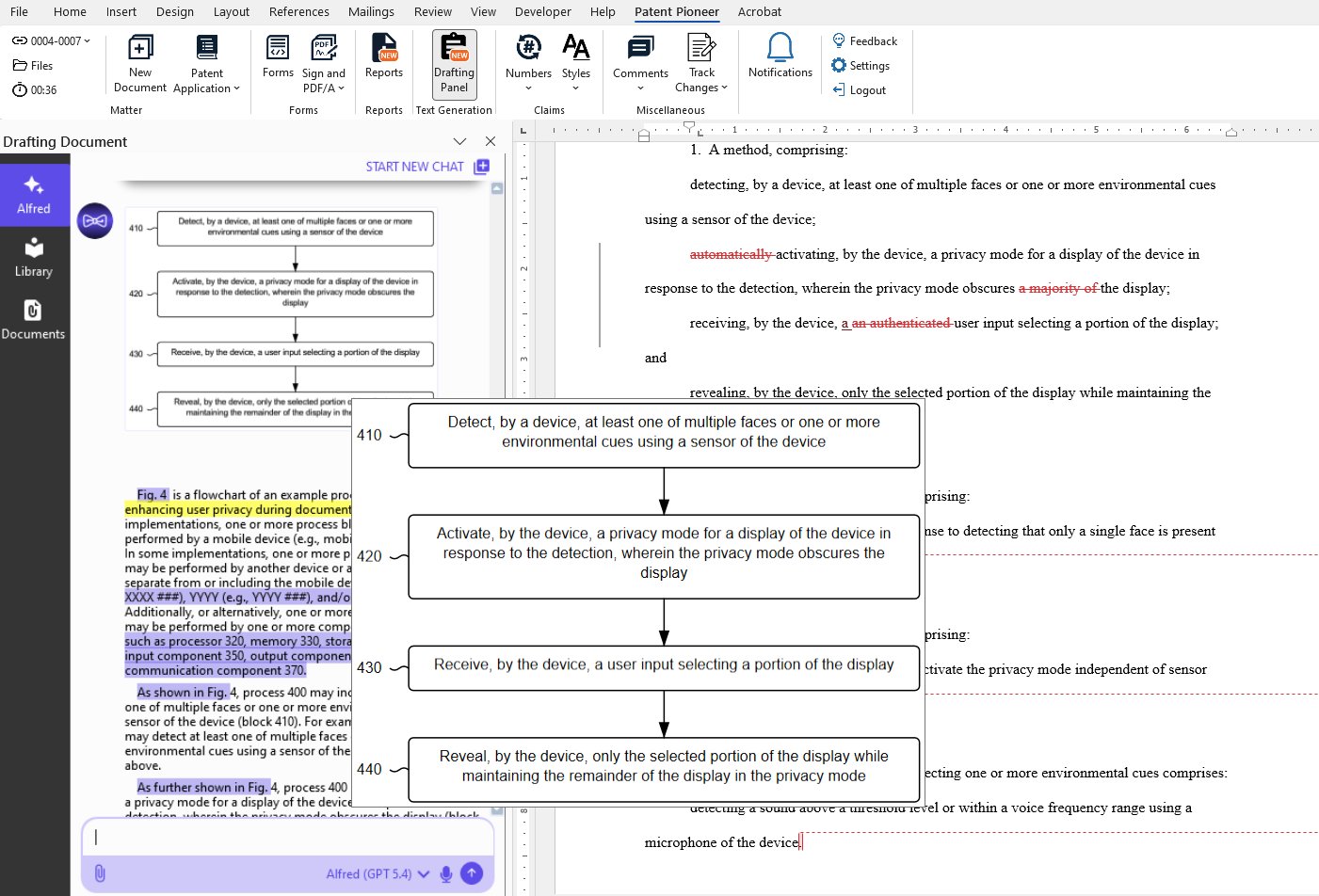Toggle Forms mode in the ribbon
Image resolution: width=1319 pixels, height=896 pixels.
[x=278, y=56]
